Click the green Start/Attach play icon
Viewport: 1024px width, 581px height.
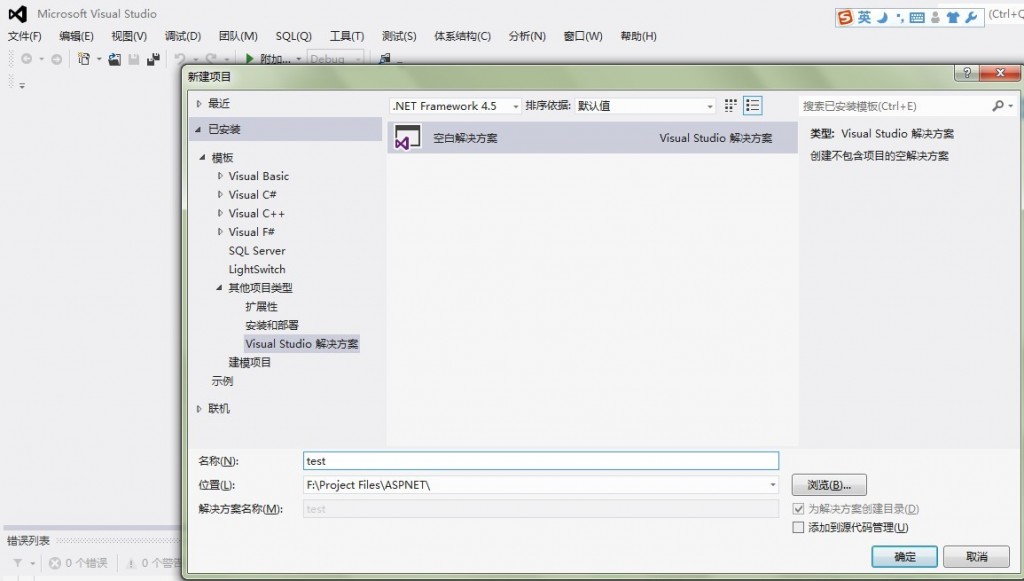249,59
